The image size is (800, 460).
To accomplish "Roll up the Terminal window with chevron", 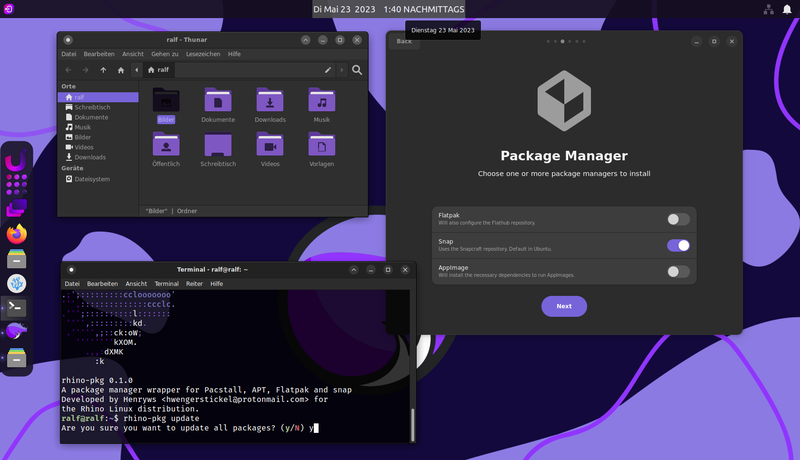I will click(x=354, y=270).
